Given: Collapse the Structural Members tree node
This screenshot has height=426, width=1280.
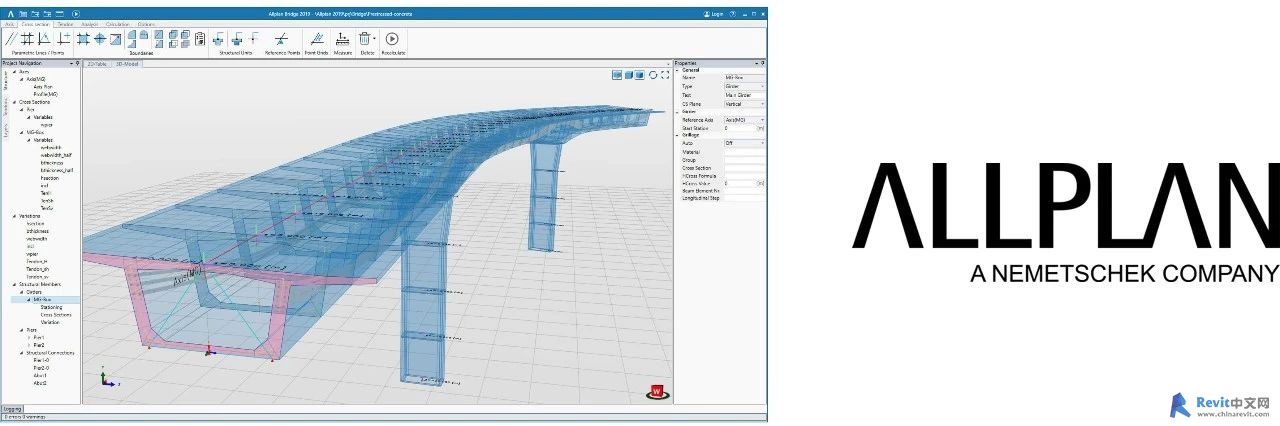Looking at the screenshot, I should [x=14, y=284].
